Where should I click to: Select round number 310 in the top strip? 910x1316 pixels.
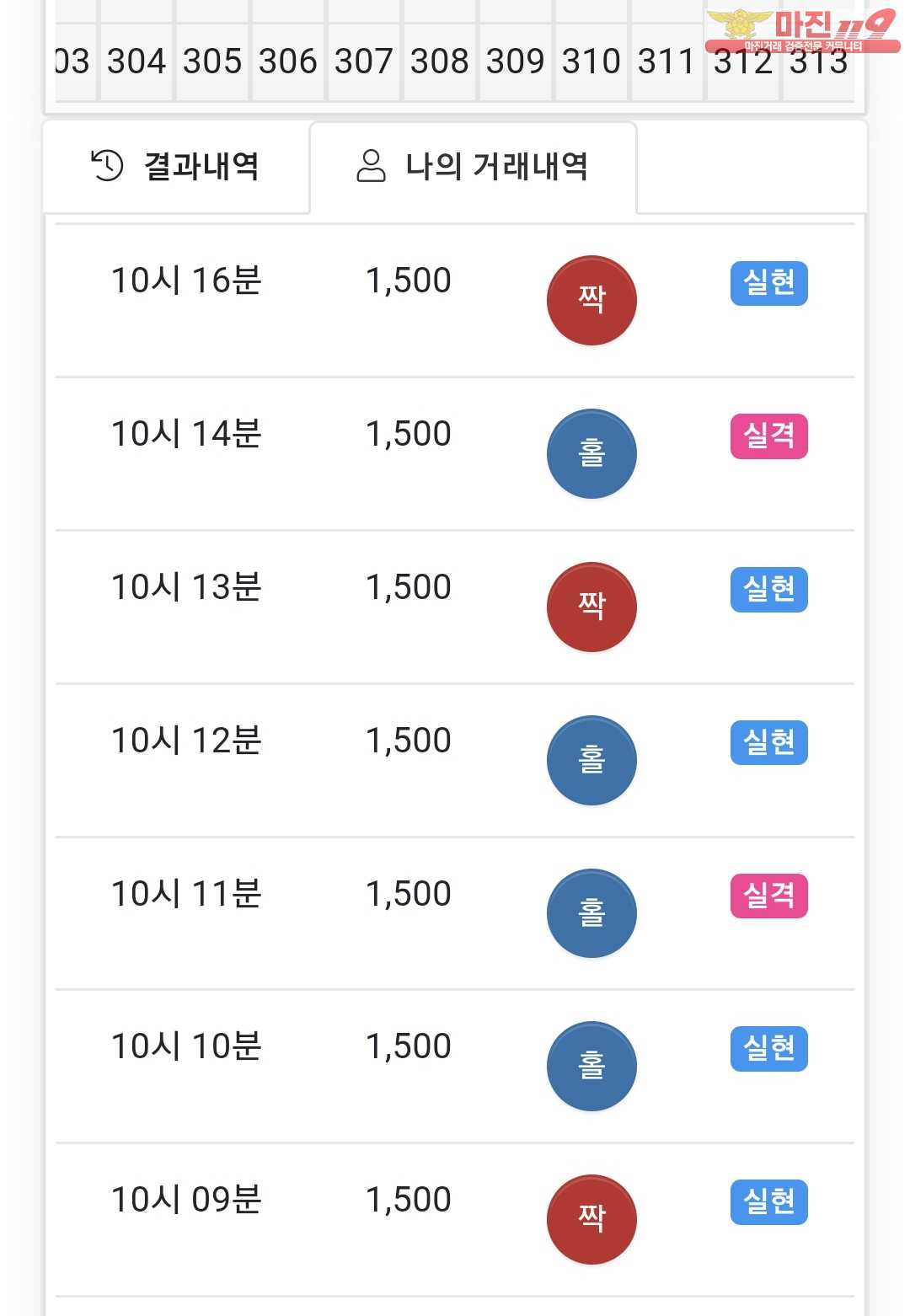tap(591, 62)
